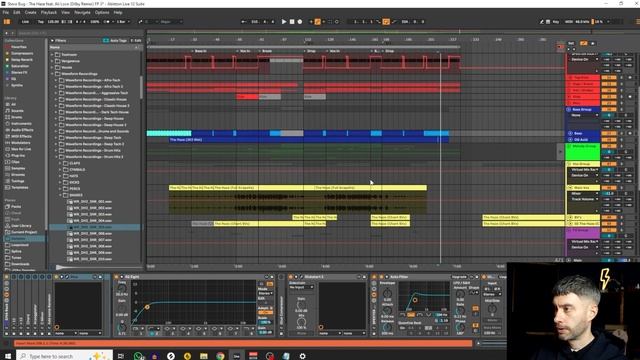Open the Options menu
The height and width of the screenshot is (360, 640).
click(x=102, y=13)
